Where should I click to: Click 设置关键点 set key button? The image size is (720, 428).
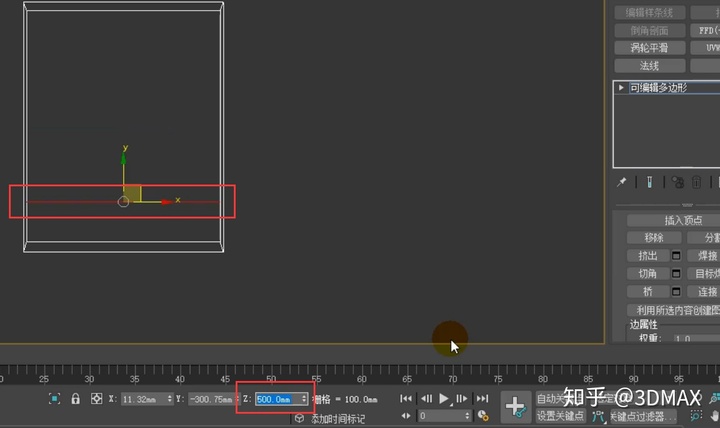coord(560,416)
